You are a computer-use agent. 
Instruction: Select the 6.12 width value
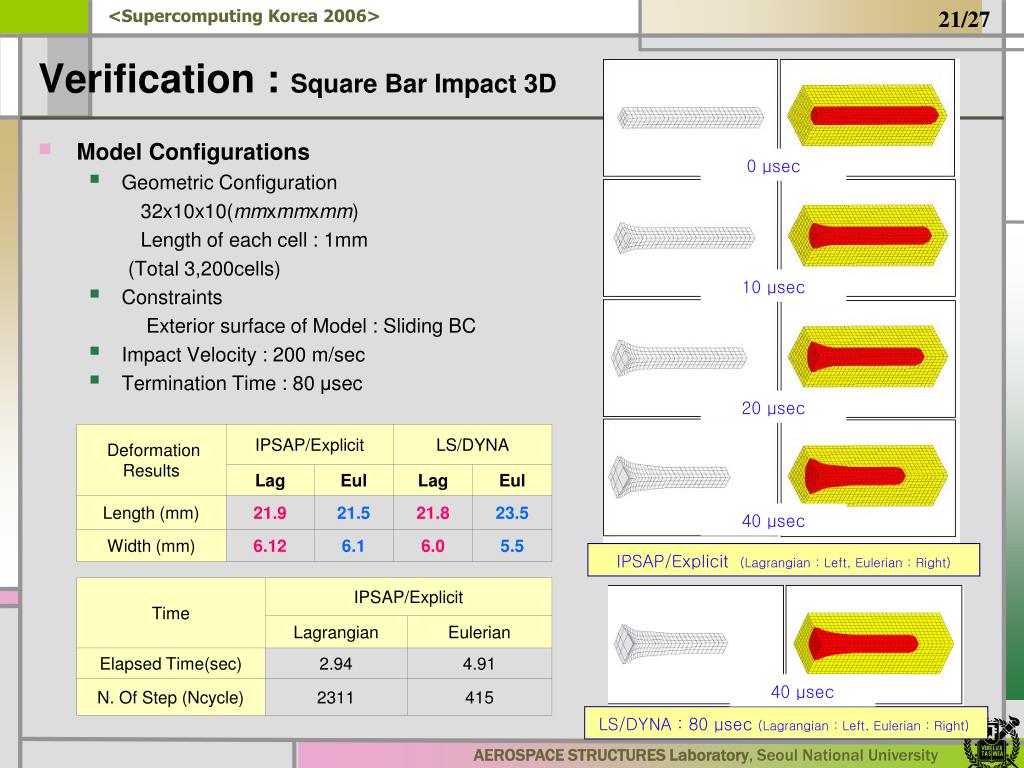click(270, 545)
